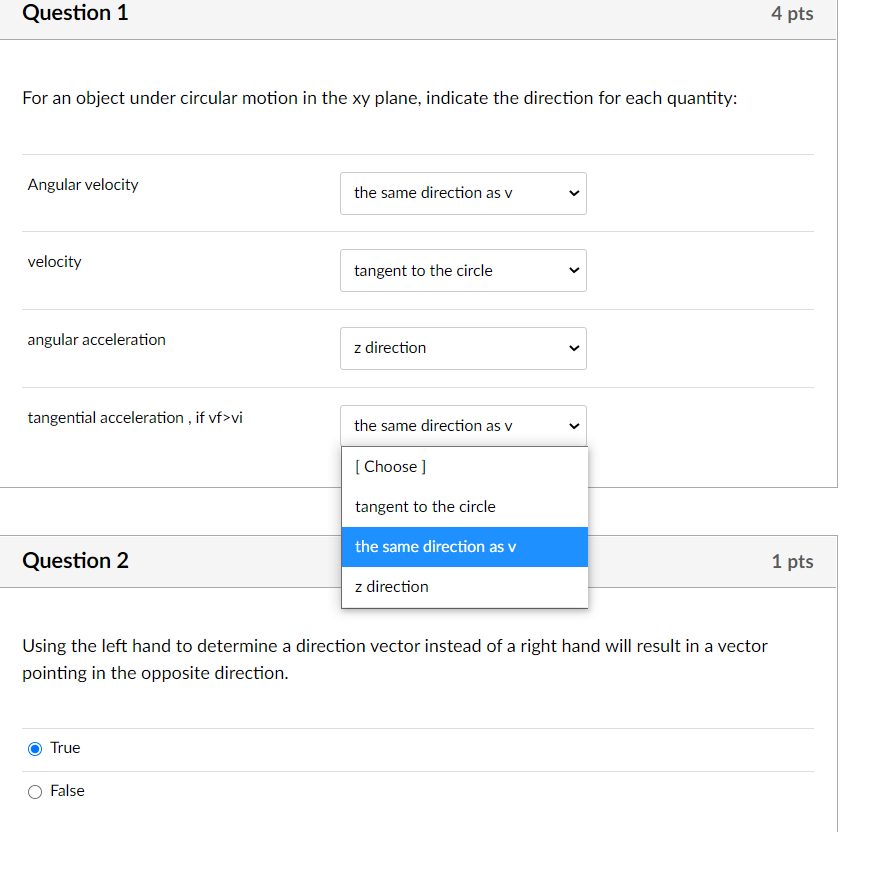Screen dimensions: 883x870
Task: Click the chevron on the Angular velocity dropdown
Action: [x=572, y=193]
